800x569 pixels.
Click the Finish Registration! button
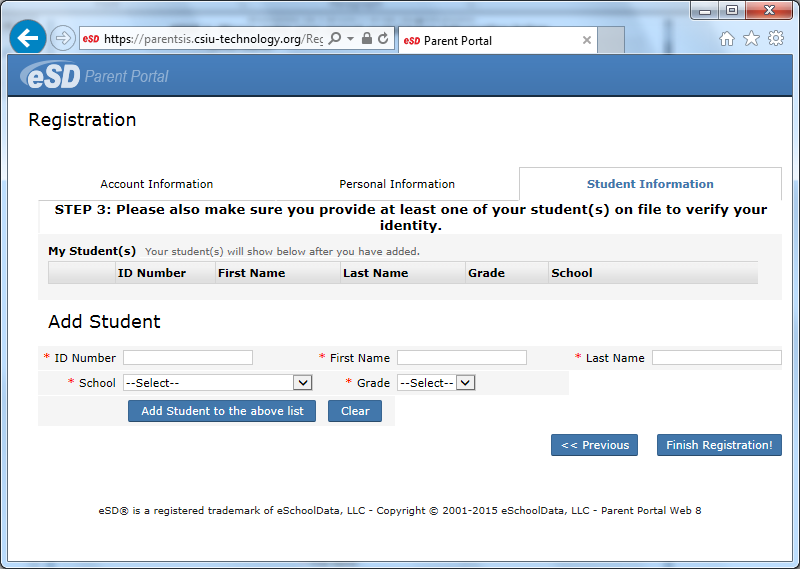(719, 445)
